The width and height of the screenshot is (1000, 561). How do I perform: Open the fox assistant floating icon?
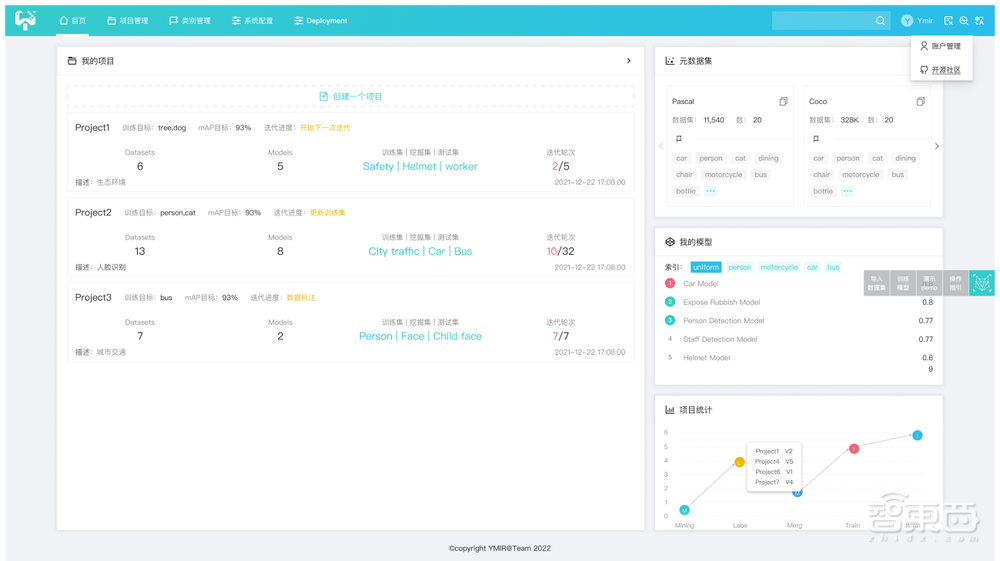983,283
